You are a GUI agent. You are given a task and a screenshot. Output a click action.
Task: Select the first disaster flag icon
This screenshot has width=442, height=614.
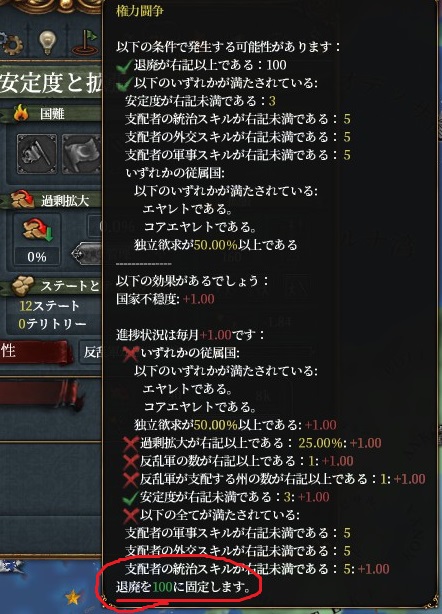pyautogui.click(x=37, y=154)
